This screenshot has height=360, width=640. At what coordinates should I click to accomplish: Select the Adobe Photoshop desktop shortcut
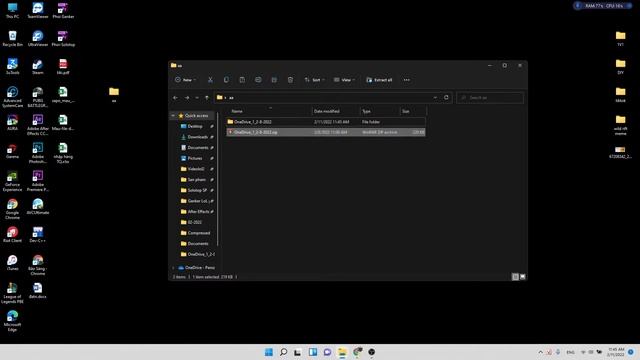38,153
